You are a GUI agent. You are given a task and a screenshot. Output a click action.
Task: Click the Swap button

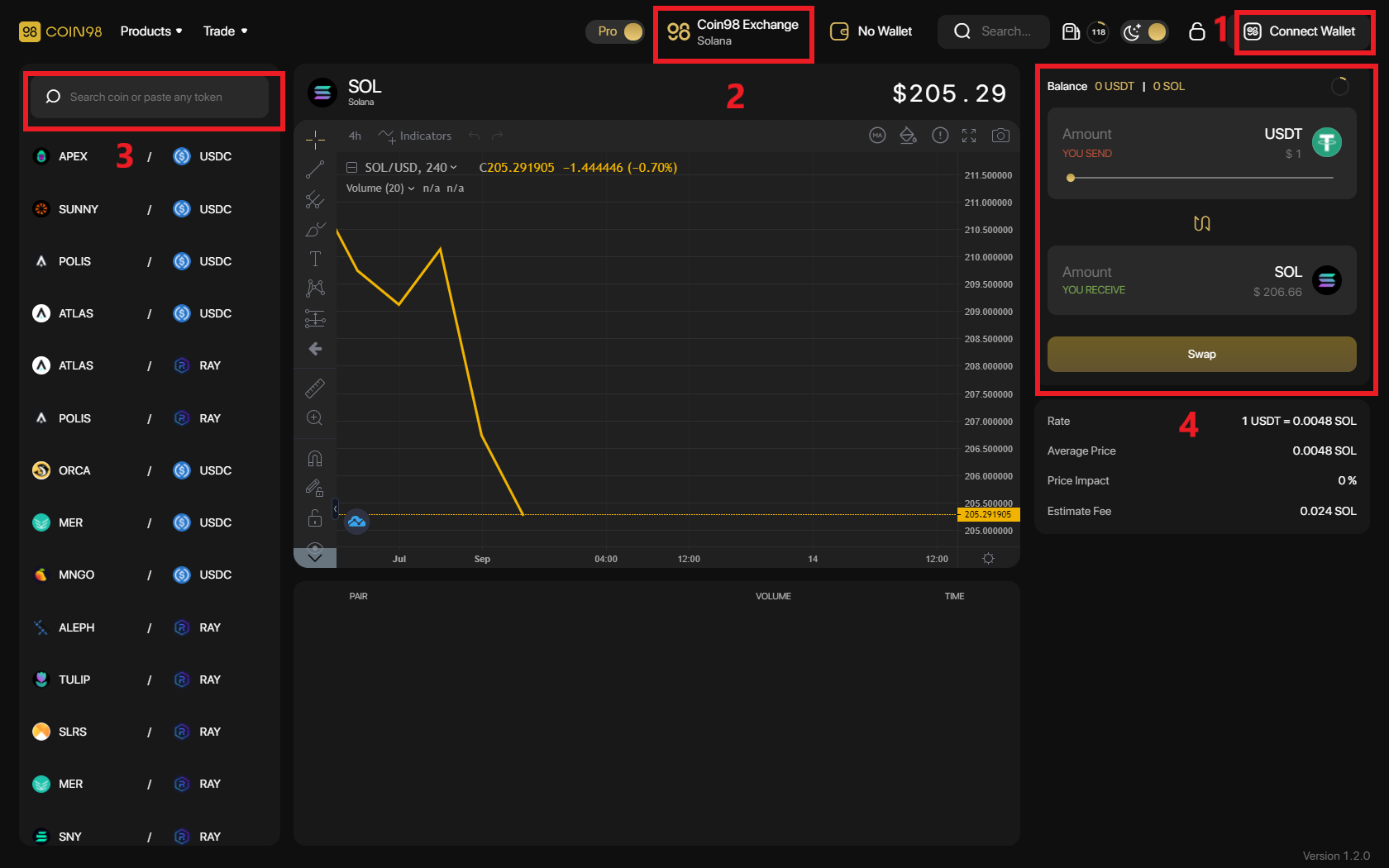[x=1202, y=354]
